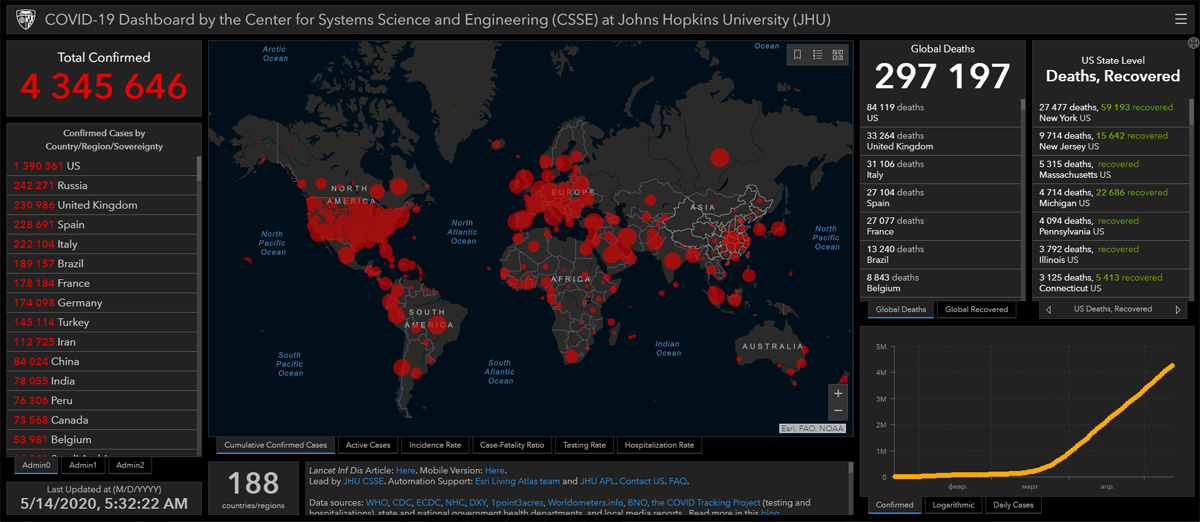
Task: Select Belgium row with 8 843 deaths
Action: (x=942, y=283)
